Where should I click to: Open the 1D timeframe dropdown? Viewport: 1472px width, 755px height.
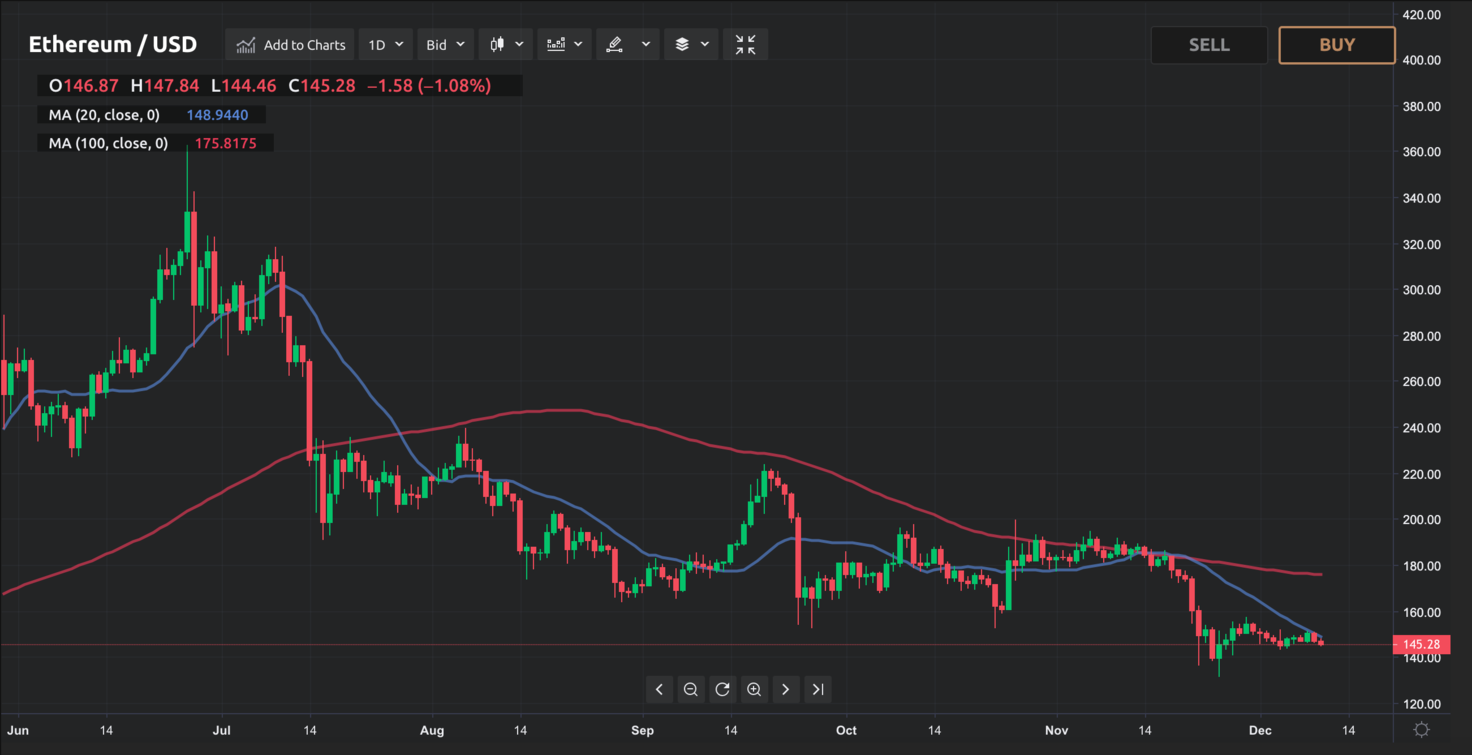click(385, 44)
